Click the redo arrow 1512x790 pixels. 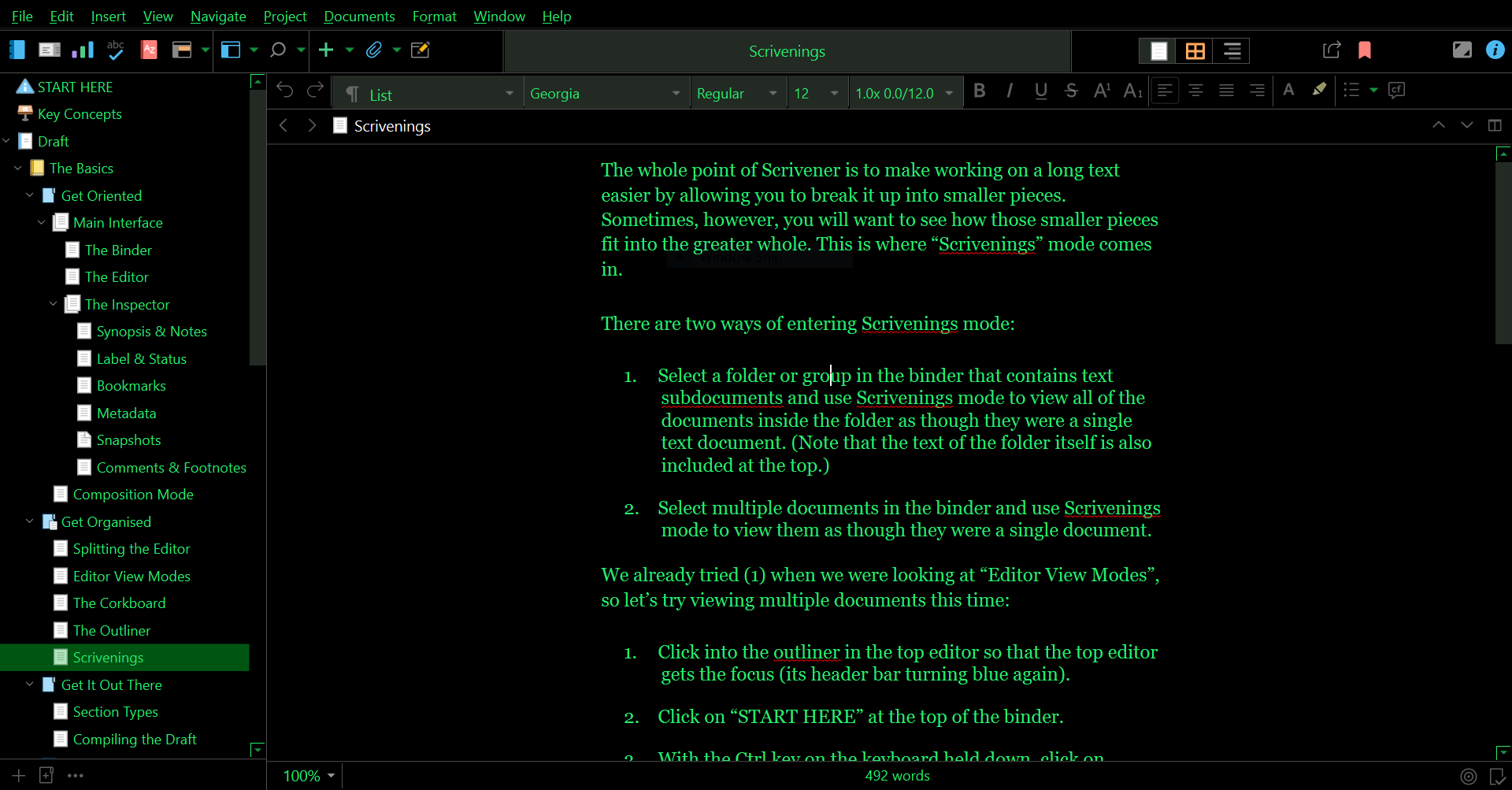pyautogui.click(x=316, y=91)
